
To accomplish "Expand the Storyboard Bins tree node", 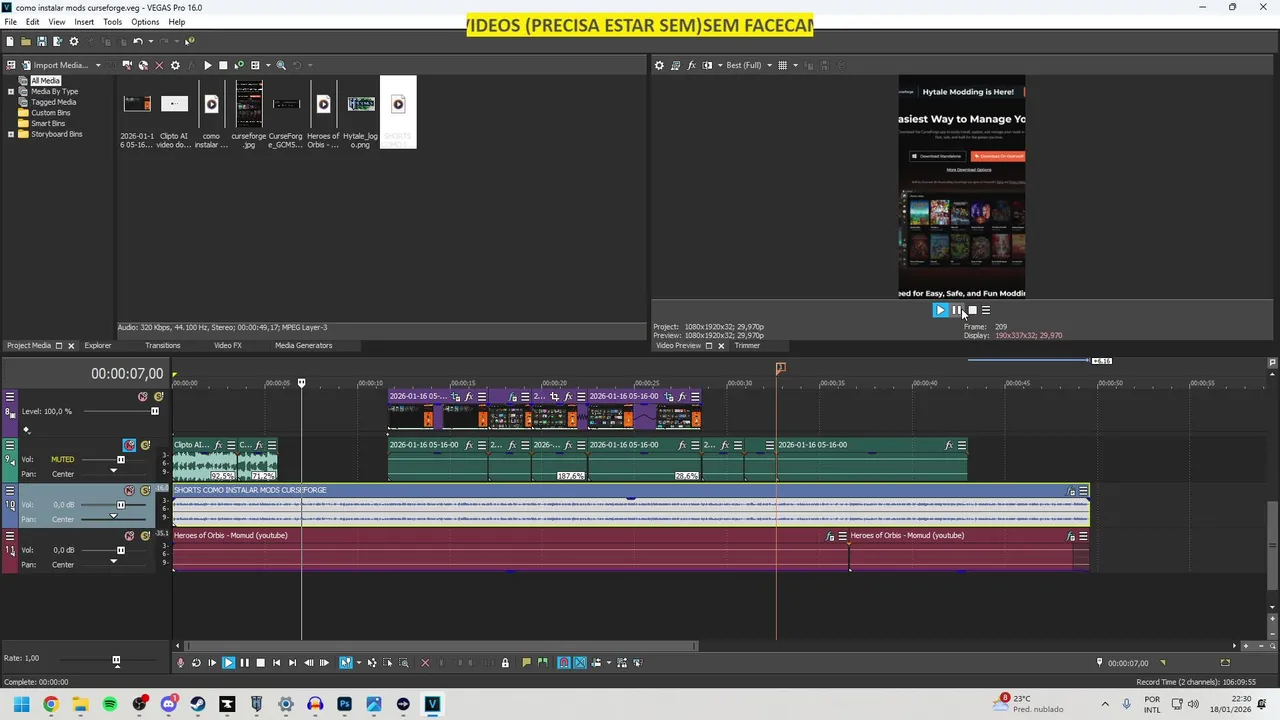I will click(x=11, y=134).
